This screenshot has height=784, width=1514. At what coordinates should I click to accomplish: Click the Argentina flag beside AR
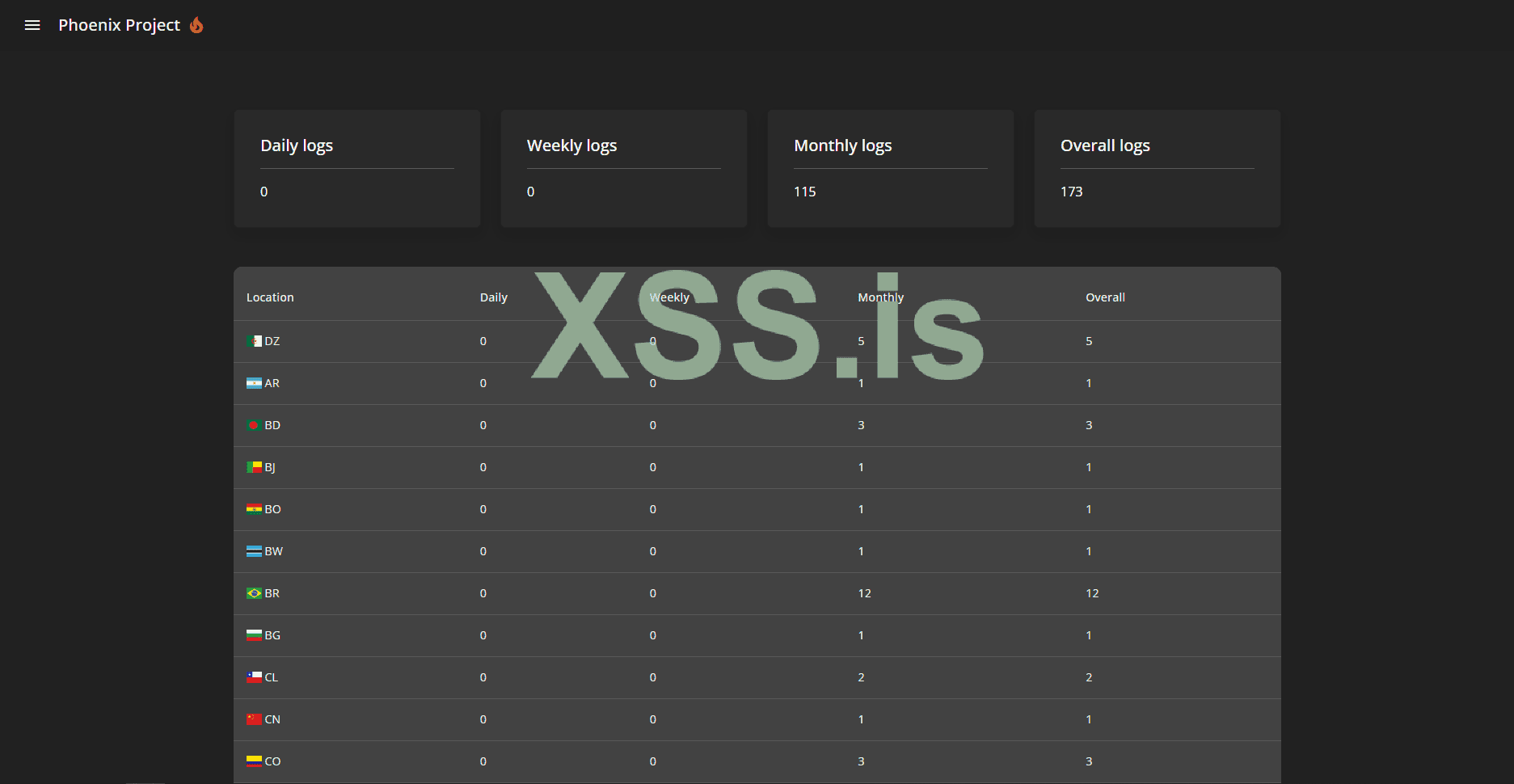click(254, 383)
